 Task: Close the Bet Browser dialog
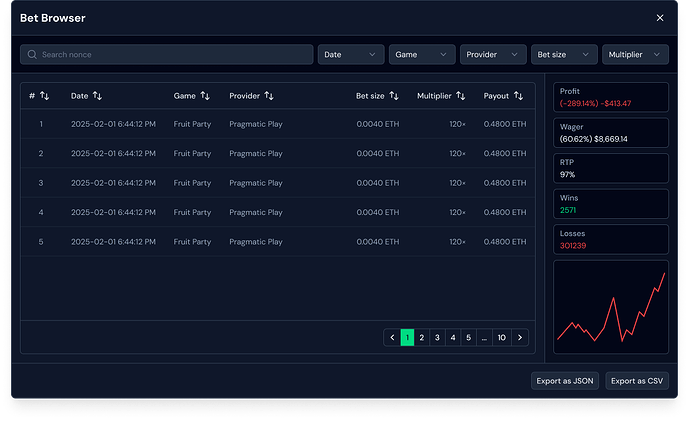(x=660, y=18)
